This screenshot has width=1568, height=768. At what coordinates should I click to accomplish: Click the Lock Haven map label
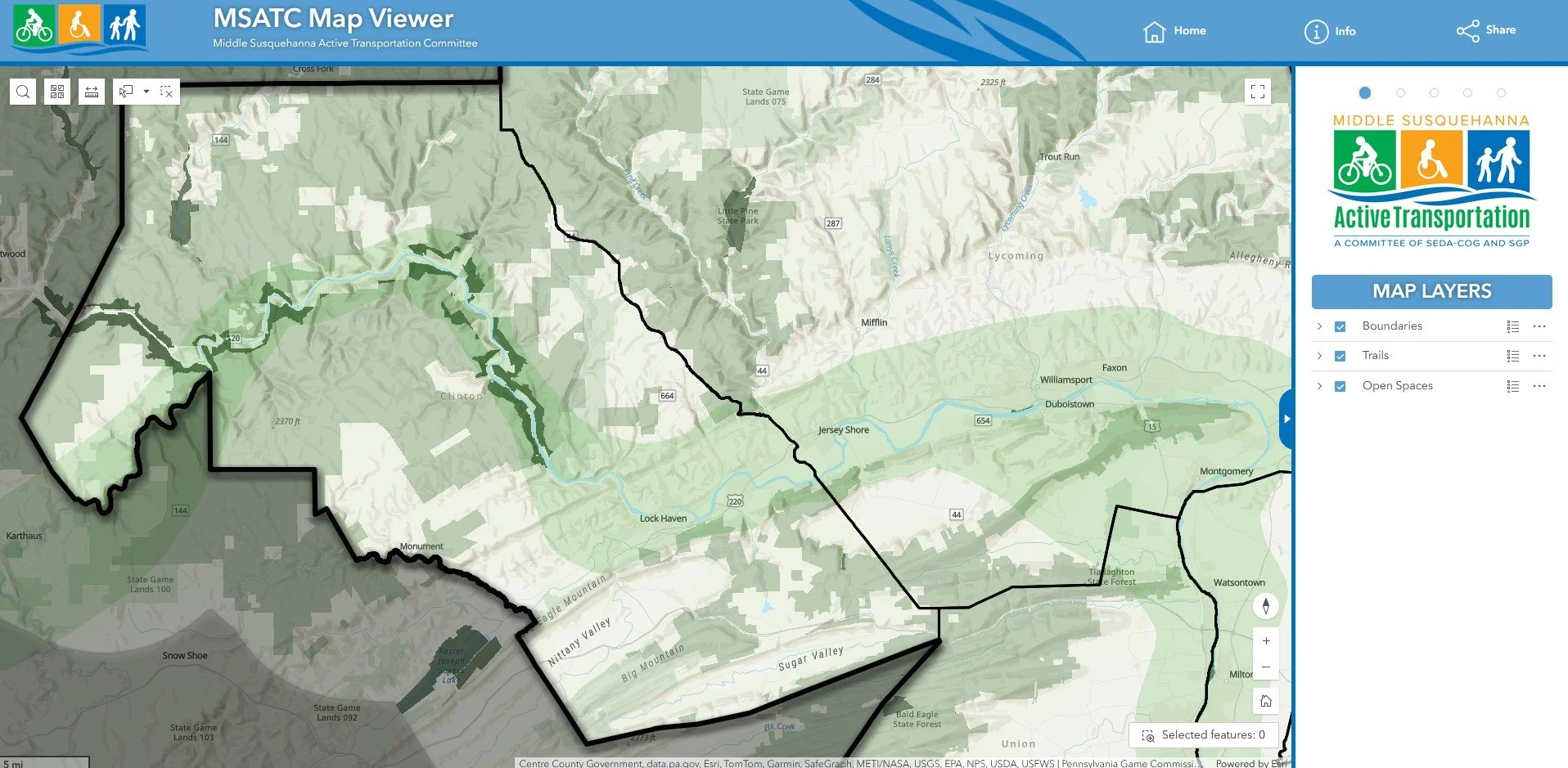pyautogui.click(x=663, y=519)
